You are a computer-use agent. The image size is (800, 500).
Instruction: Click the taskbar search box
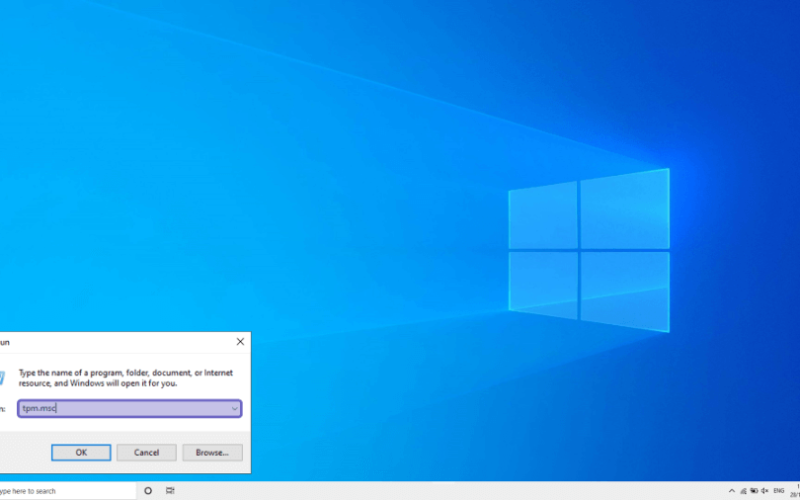67,491
